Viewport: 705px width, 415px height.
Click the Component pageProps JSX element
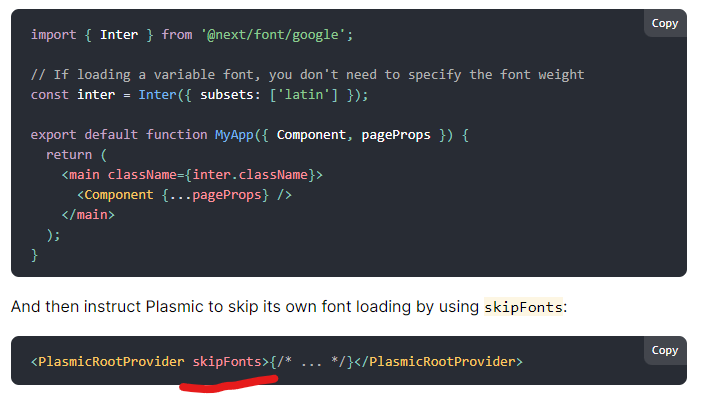coord(184,195)
